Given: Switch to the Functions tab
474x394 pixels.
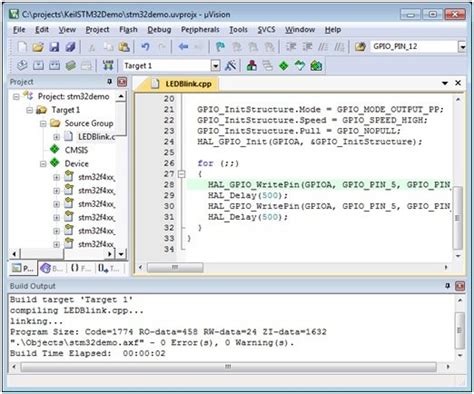Looking at the screenshot, I should point(81,268).
